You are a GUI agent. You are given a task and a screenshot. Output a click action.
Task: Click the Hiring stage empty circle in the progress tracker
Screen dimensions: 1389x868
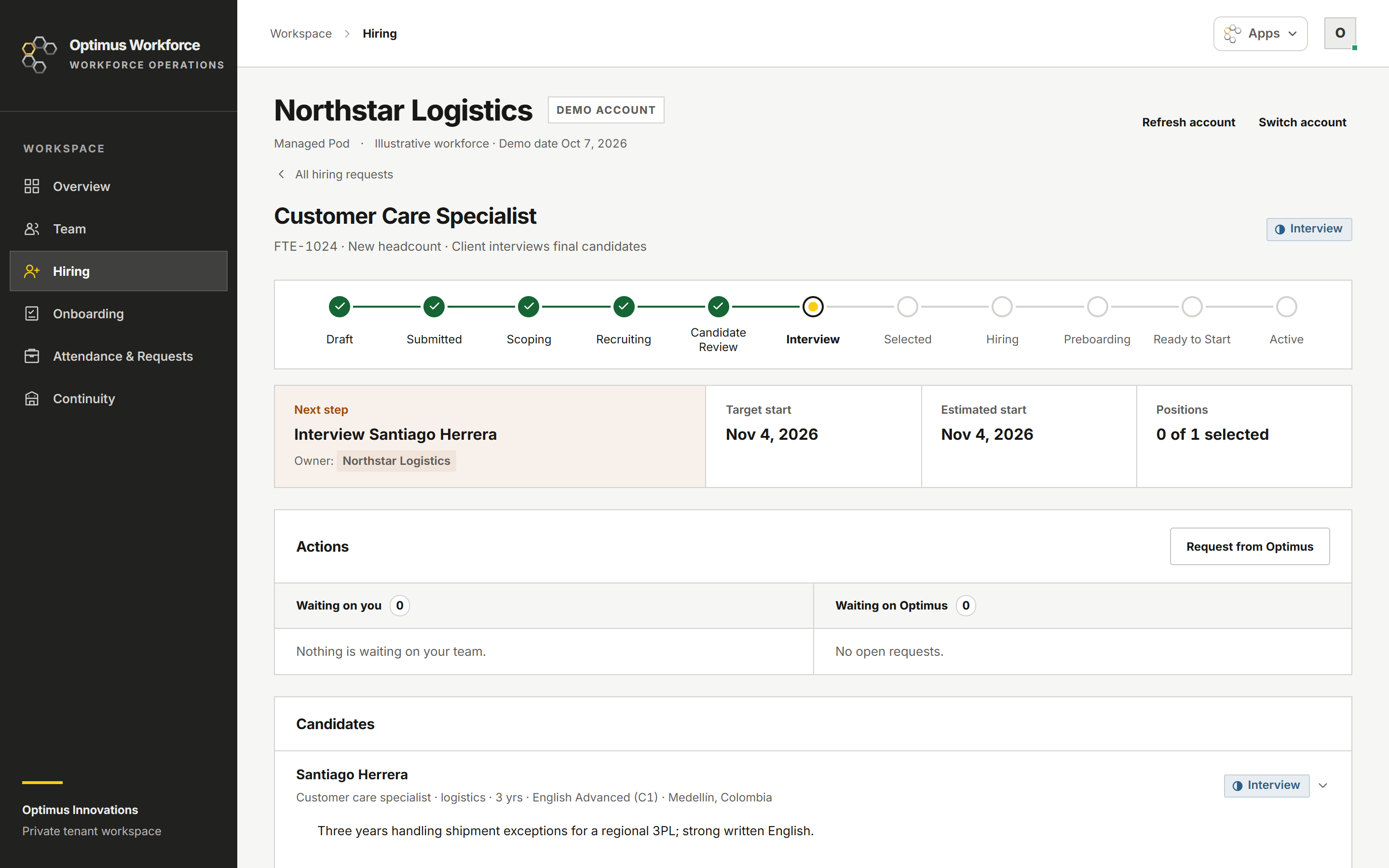(1002, 307)
